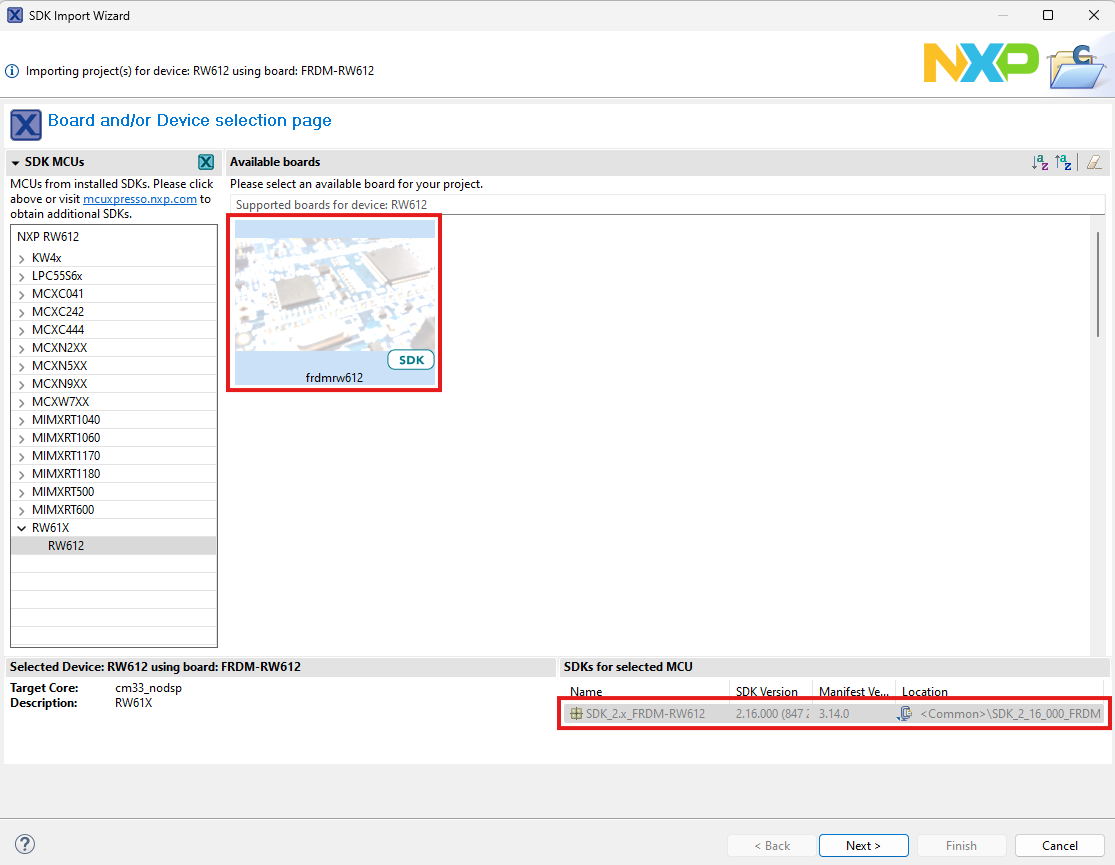The width and height of the screenshot is (1115, 865).
Task: Click the available boards vertical scrollbar
Action: (x=1098, y=285)
